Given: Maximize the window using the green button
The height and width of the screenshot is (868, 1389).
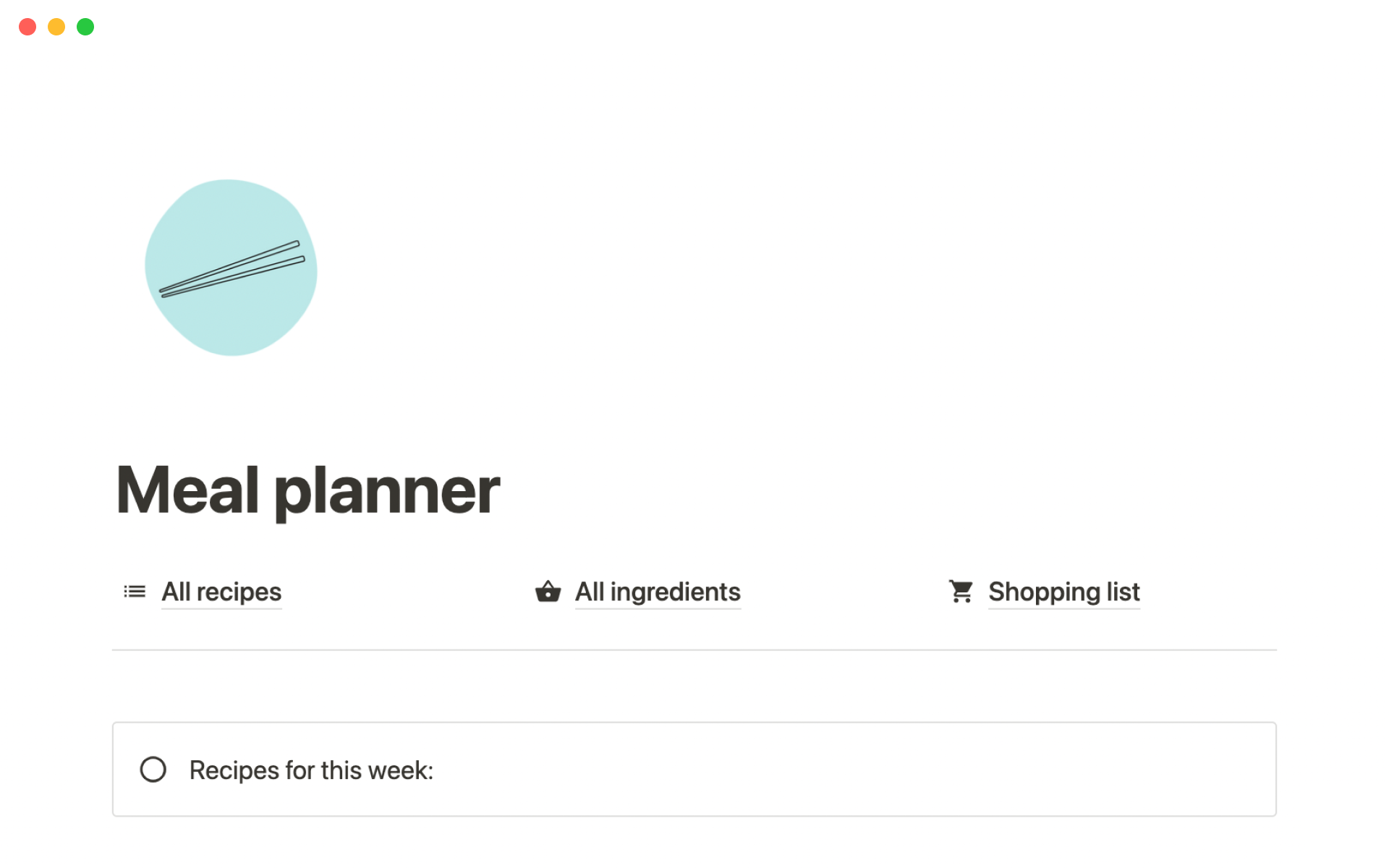Looking at the screenshot, I should pos(85,27).
